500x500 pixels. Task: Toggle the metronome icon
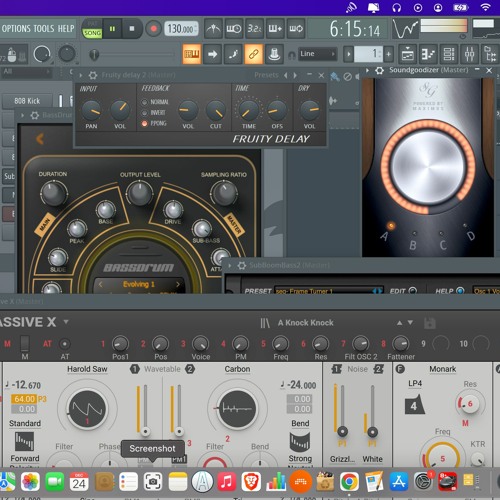[213, 29]
